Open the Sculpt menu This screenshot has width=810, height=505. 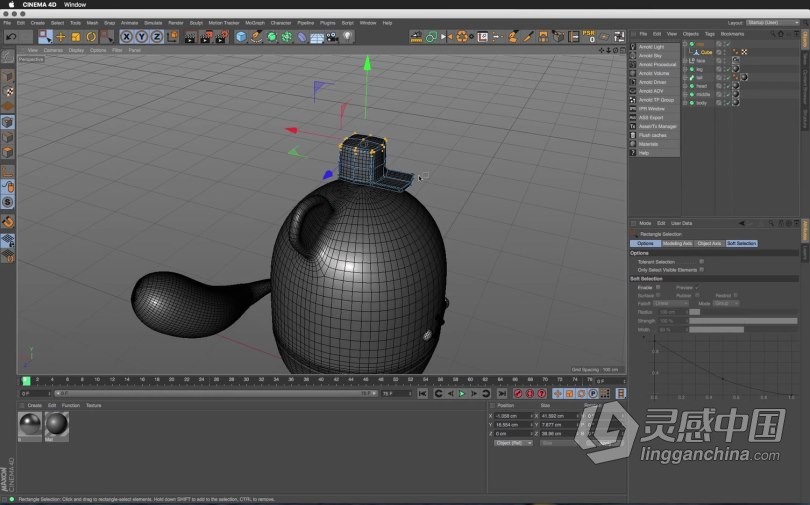196,23
